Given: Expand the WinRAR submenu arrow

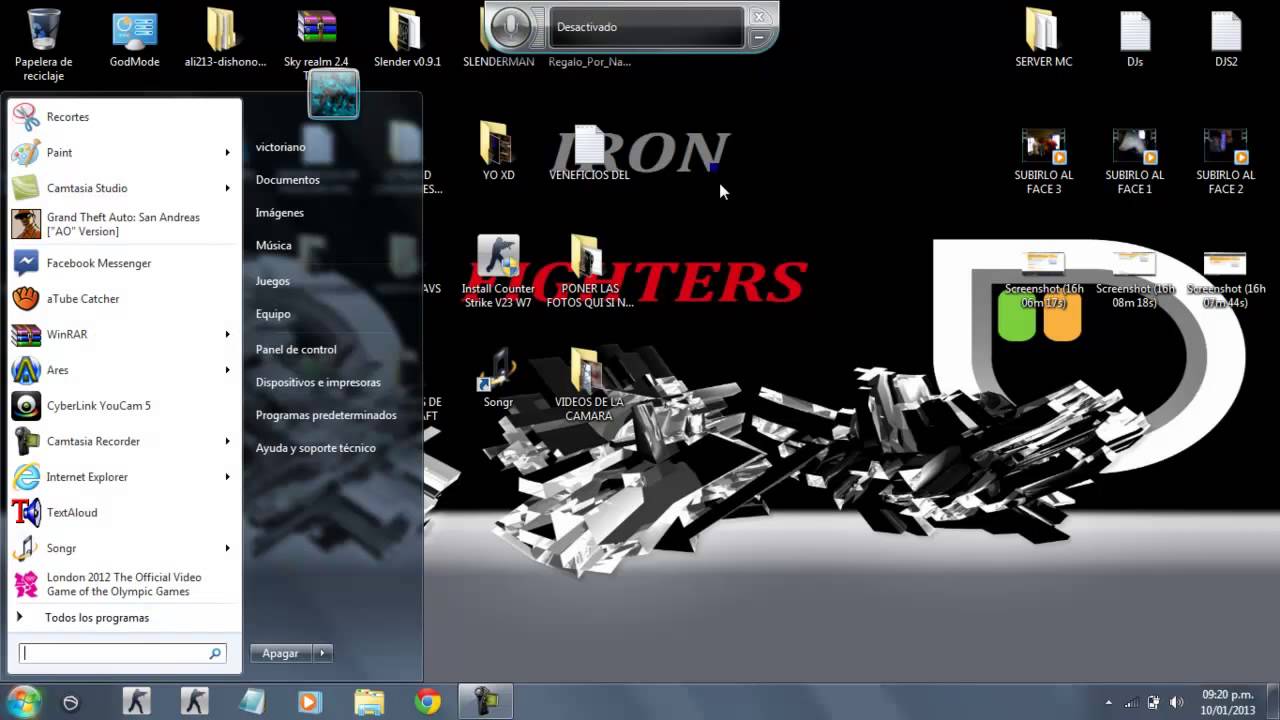Looking at the screenshot, I should (x=227, y=334).
